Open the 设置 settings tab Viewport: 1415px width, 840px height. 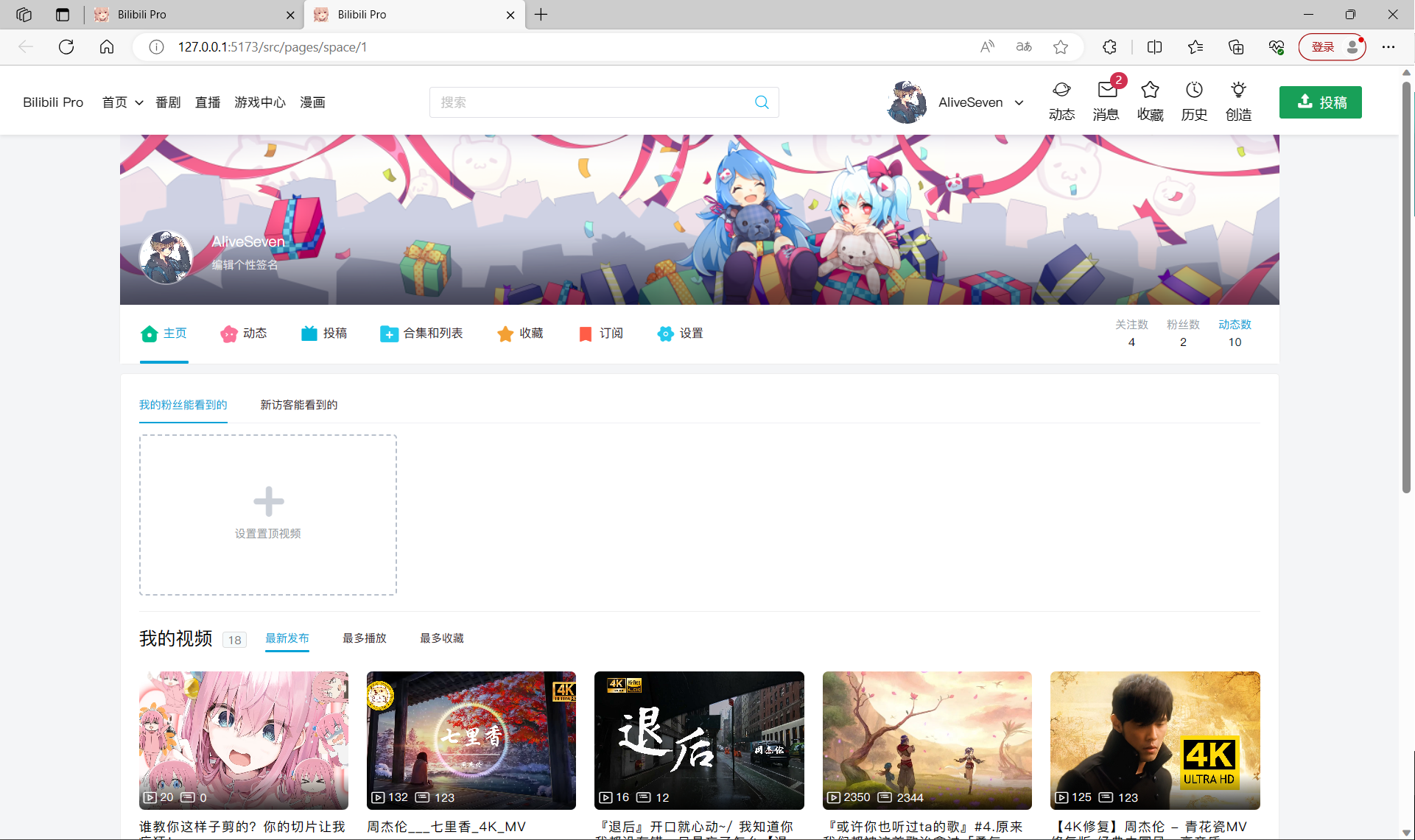(681, 333)
